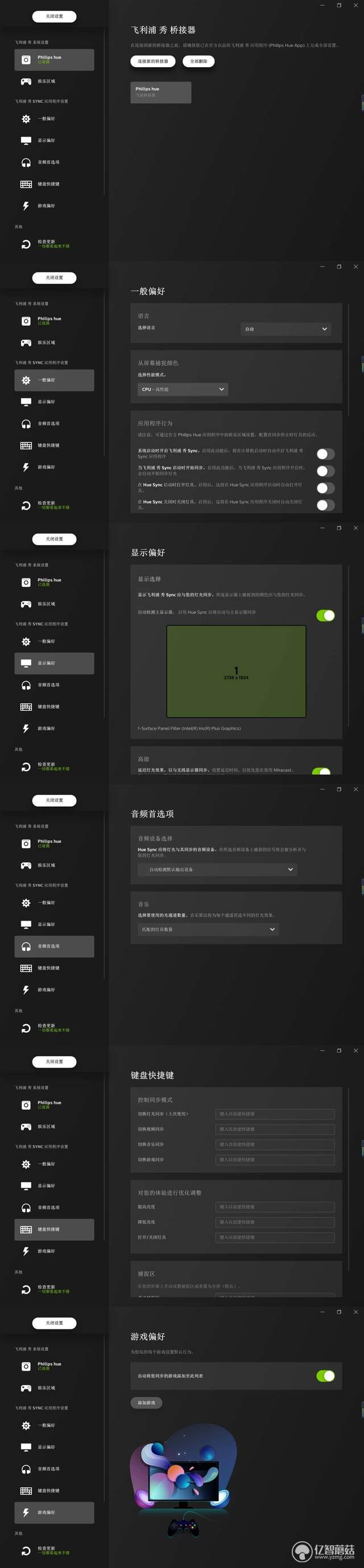Click the 全部删除 button
The width and height of the screenshot is (364, 1568).
(x=198, y=61)
